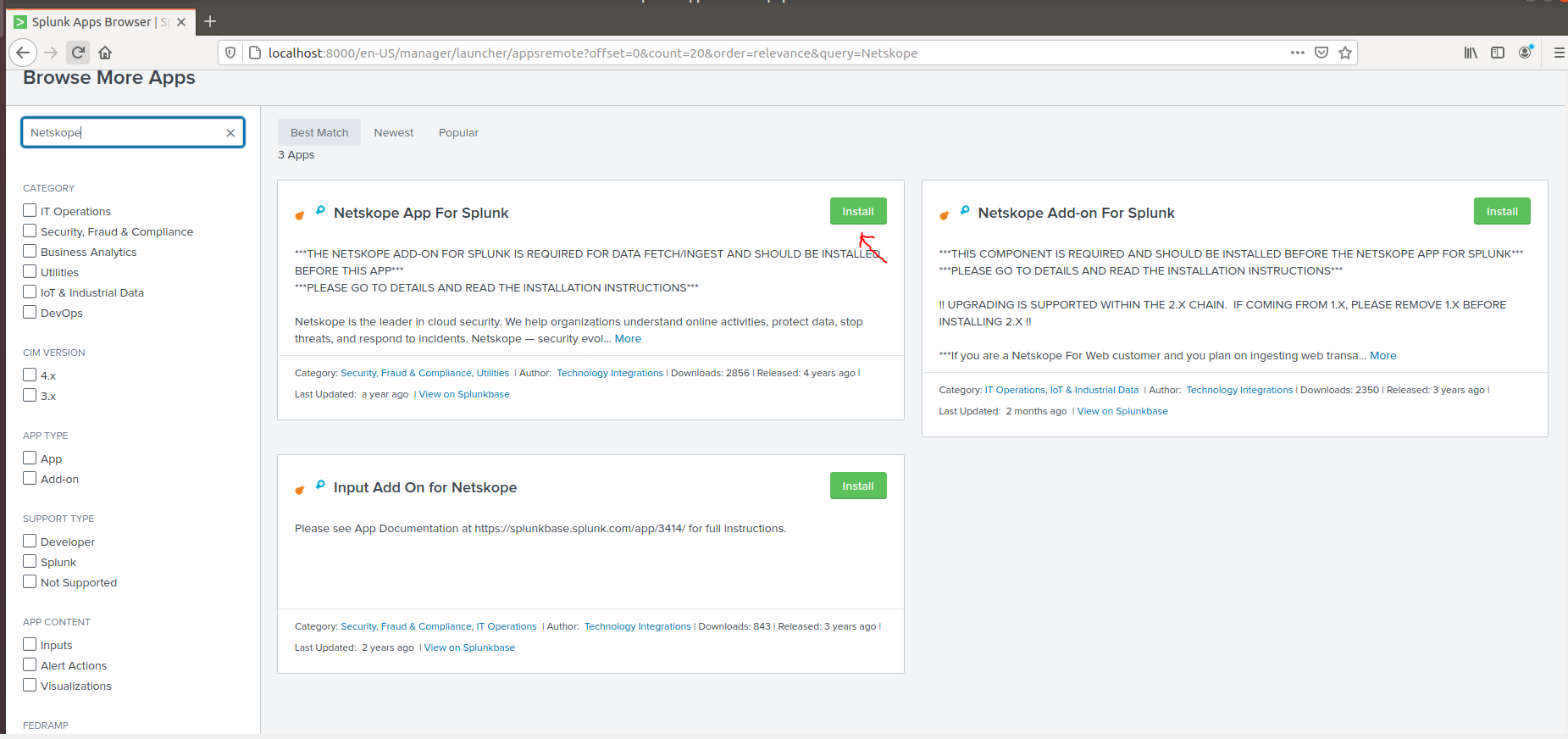The image size is (1568, 739).
Task: Expand More on Netskope App description
Action: (x=628, y=339)
